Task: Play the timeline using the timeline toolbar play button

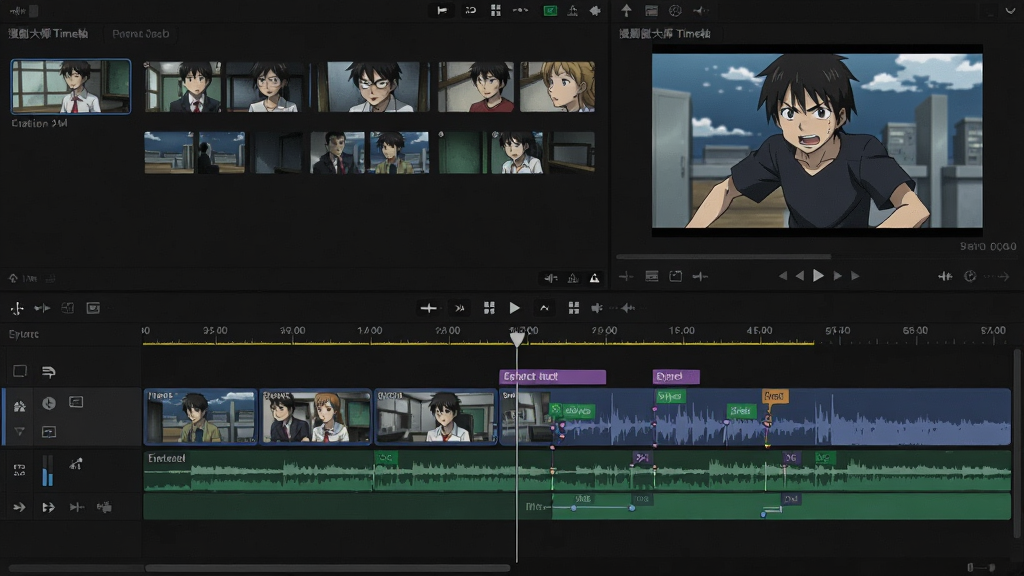Action: coord(515,308)
